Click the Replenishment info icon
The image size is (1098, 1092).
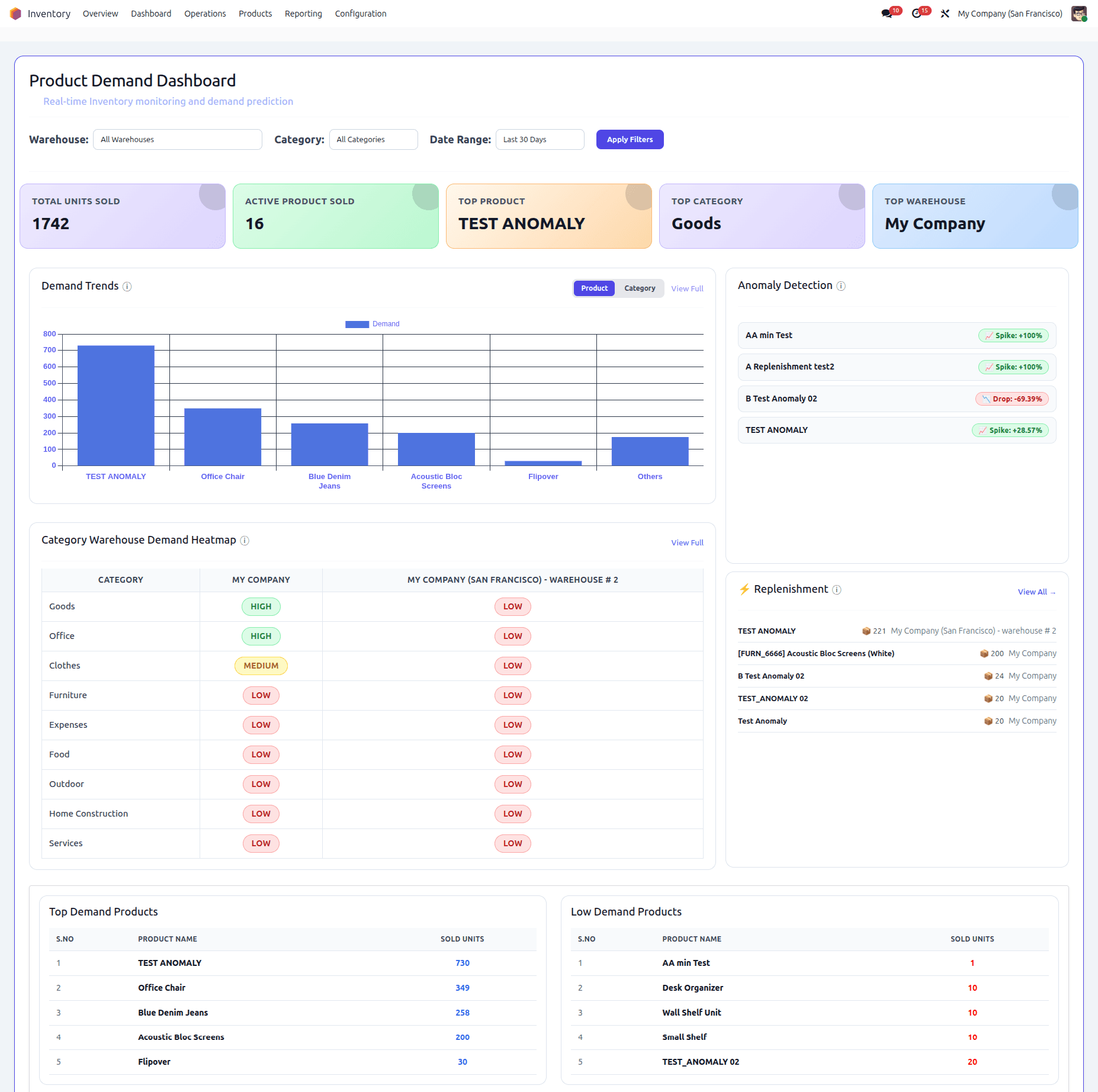837,590
